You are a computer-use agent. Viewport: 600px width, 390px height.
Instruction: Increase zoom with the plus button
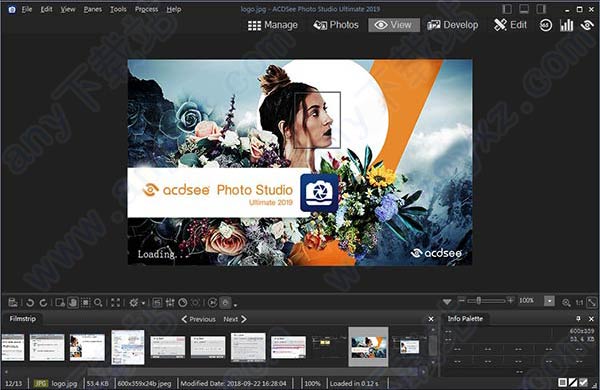click(510, 300)
